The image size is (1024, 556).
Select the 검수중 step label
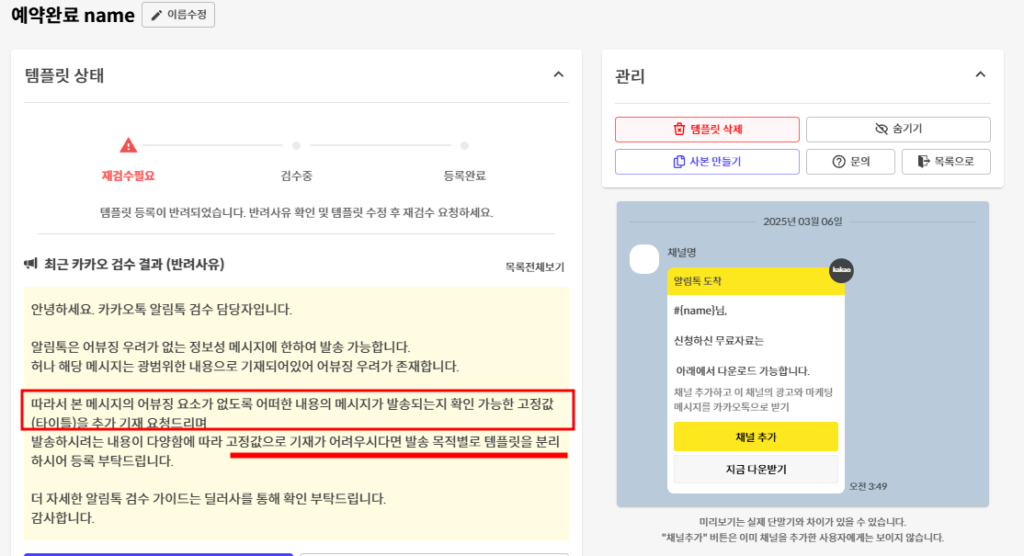tap(296, 176)
